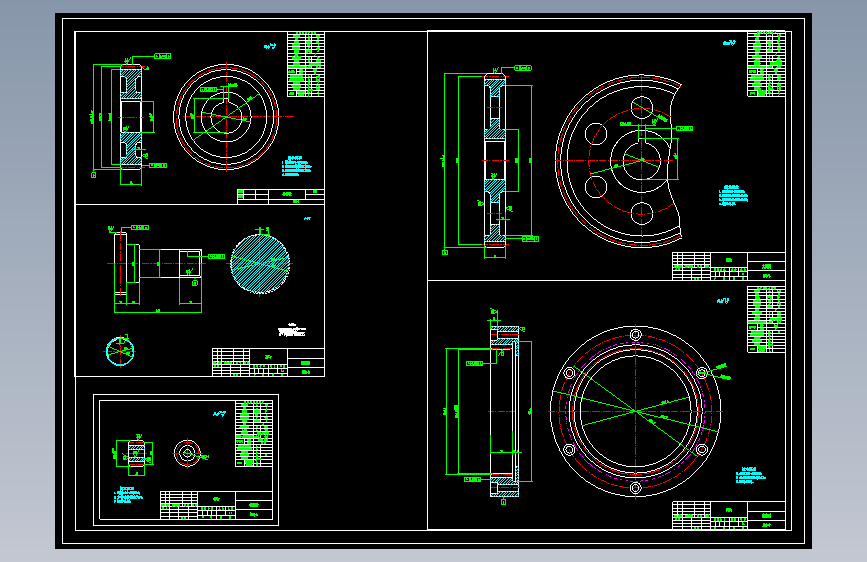Click the cyan technical notes in top-right sheet
The width and height of the screenshot is (867, 562).
point(733,196)
